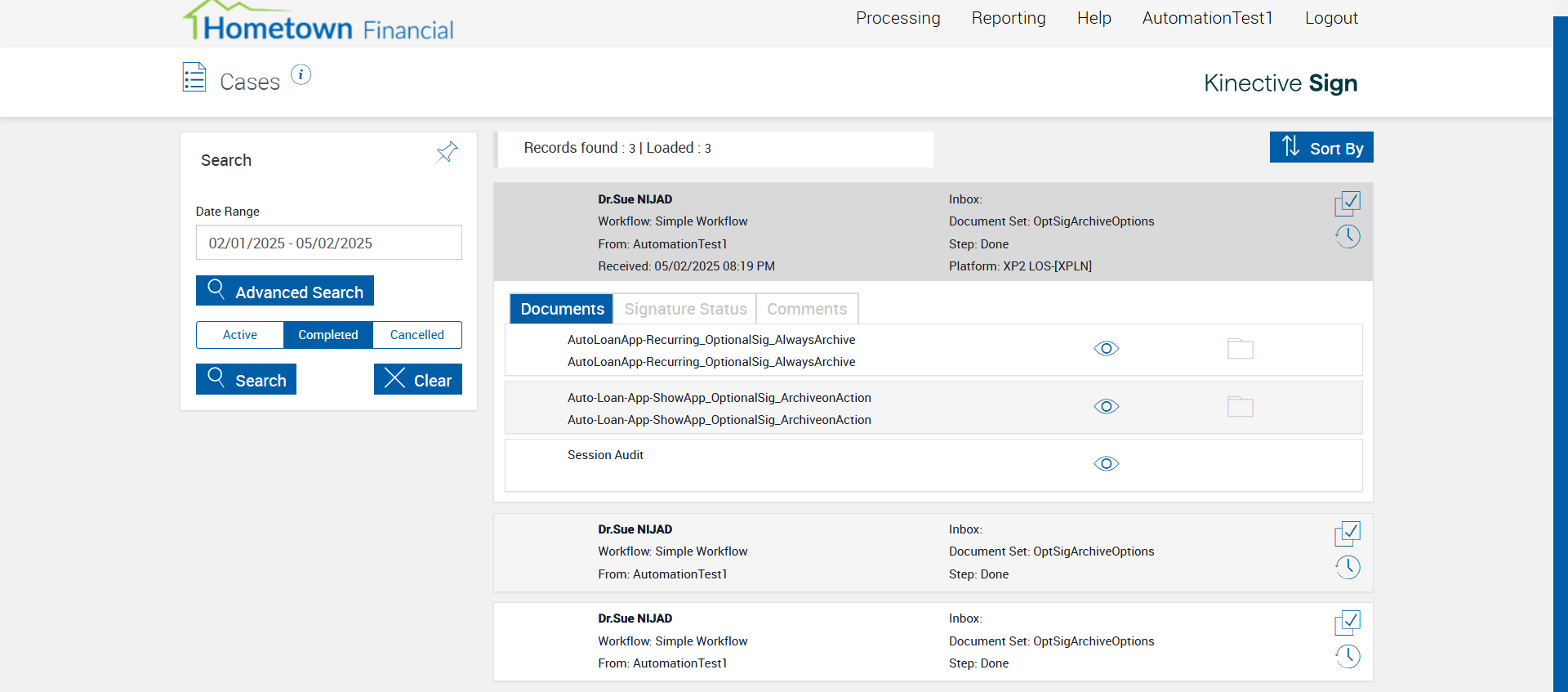Click the Cases list icon
Viewport: 1568px width, 692px height.
pos(194,78)
